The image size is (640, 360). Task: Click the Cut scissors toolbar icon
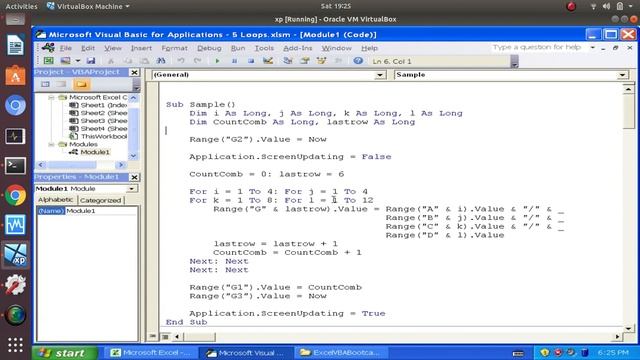point(111,61)
